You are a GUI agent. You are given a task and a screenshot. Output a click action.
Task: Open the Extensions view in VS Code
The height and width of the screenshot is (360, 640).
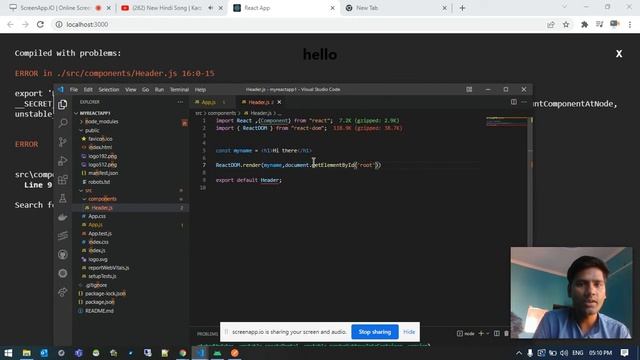pos(62,180)
